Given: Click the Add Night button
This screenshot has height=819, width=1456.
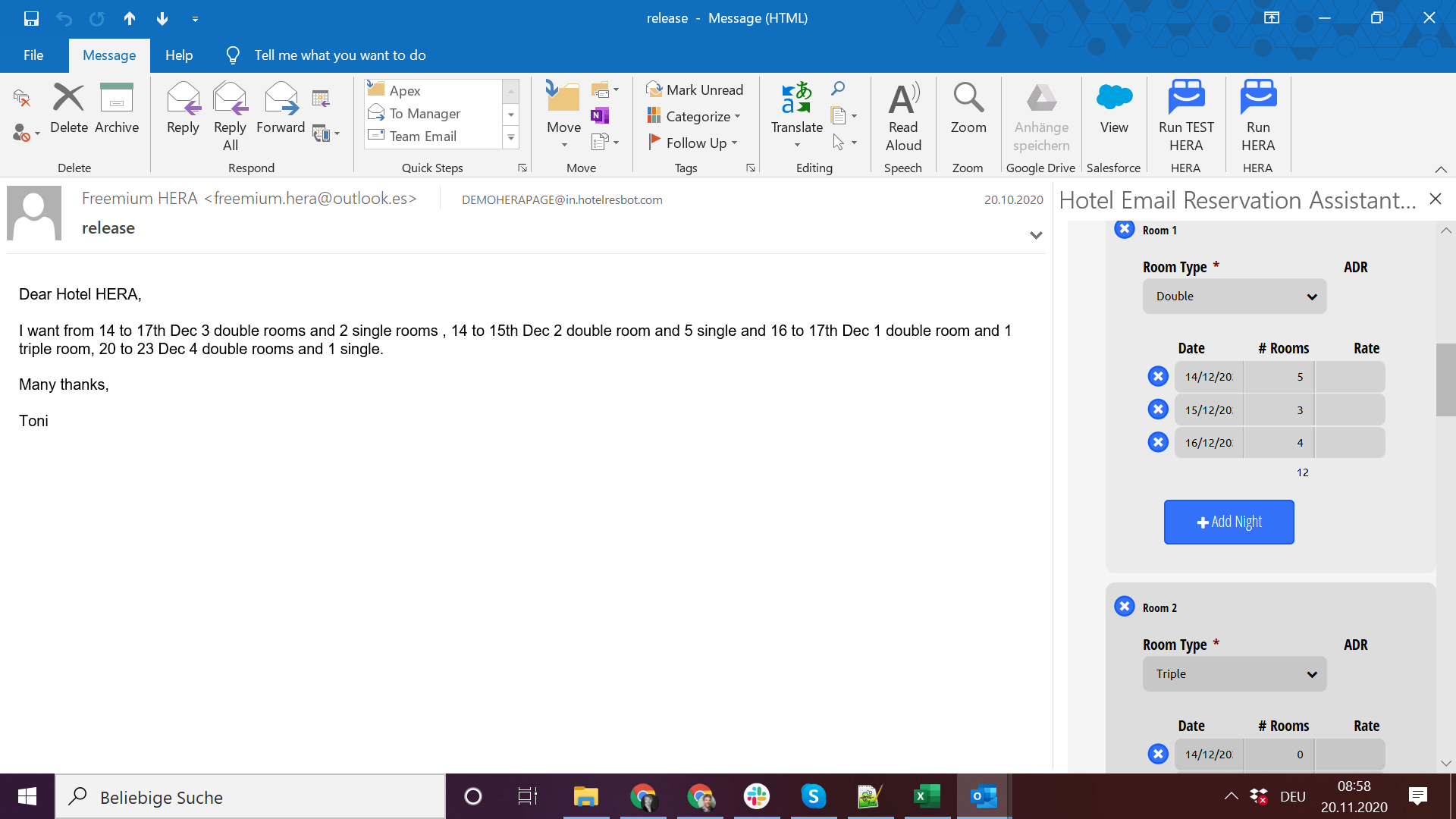Looking at the screenshot, I should pyautogui.click(x=1228, y=522).
